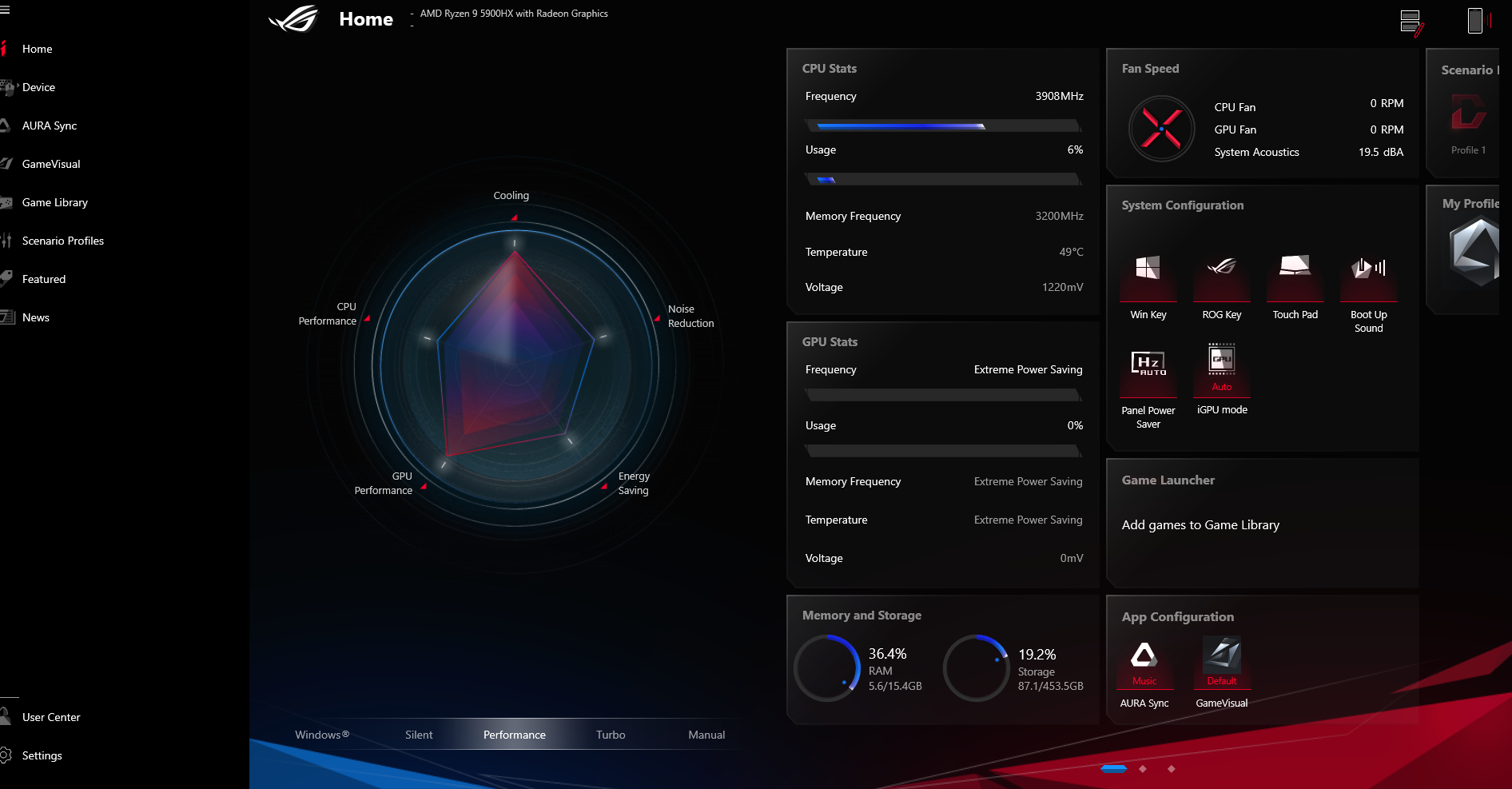Open Game Library in the sidebar
1512x789 pixels.
(x=55, y=202)
